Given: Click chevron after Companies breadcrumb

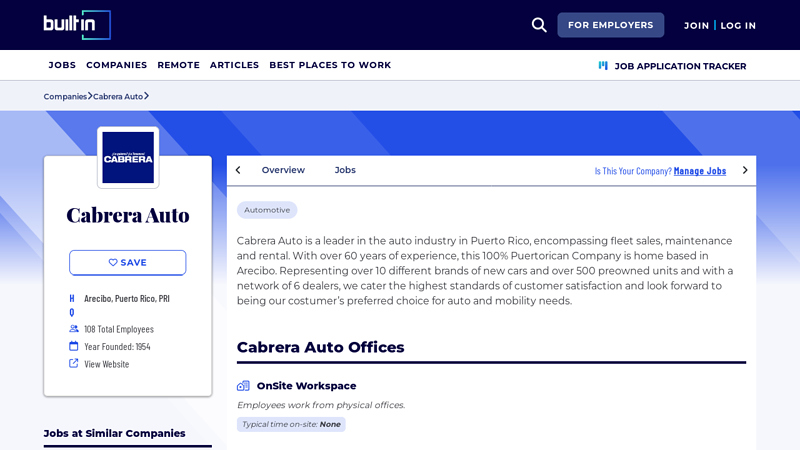Looking at the screenshot, I should tap(90, 96).
